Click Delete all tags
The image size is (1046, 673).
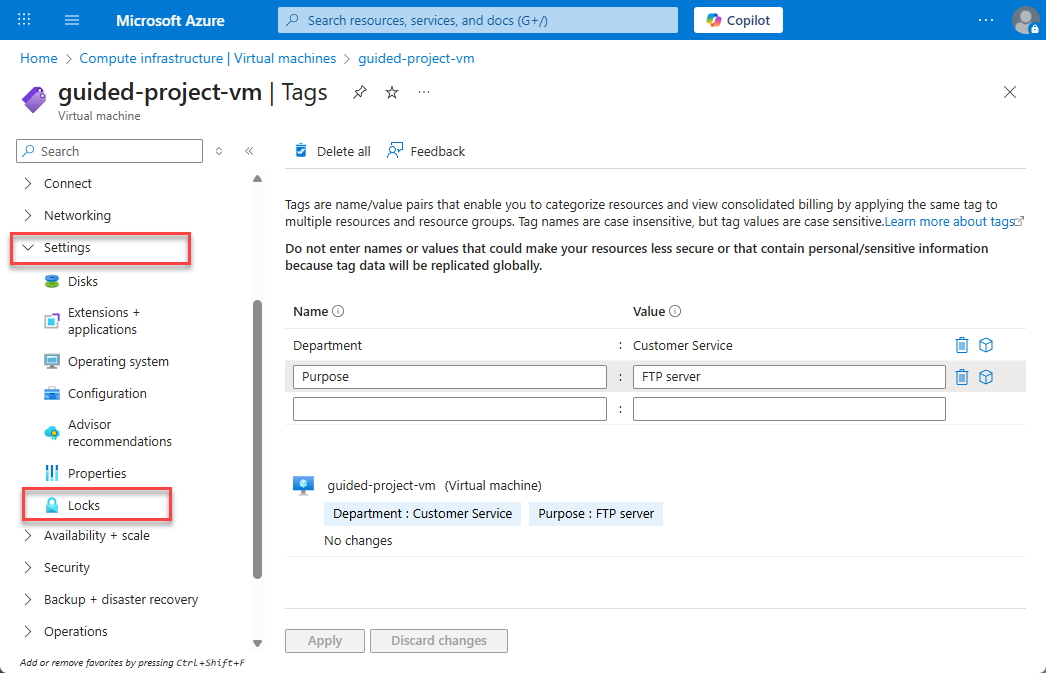(x=332, y=151)
